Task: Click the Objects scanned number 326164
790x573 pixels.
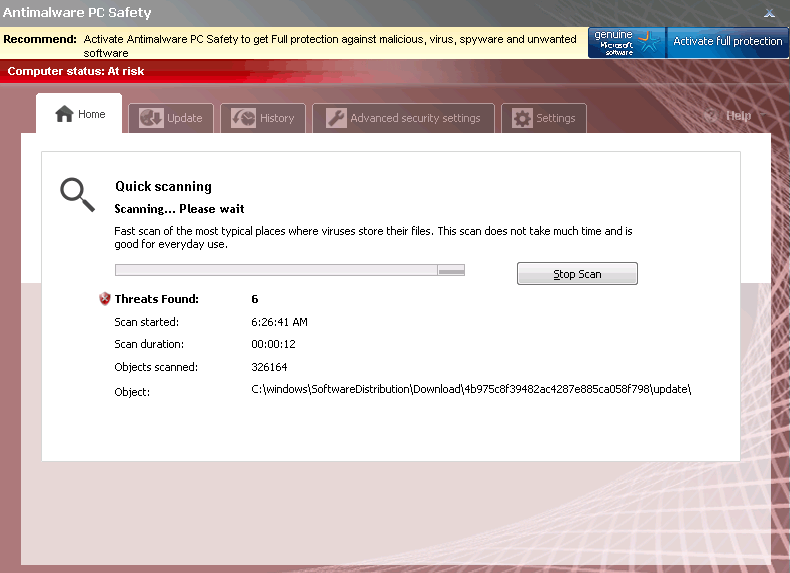Action: [x=269, y=367]
